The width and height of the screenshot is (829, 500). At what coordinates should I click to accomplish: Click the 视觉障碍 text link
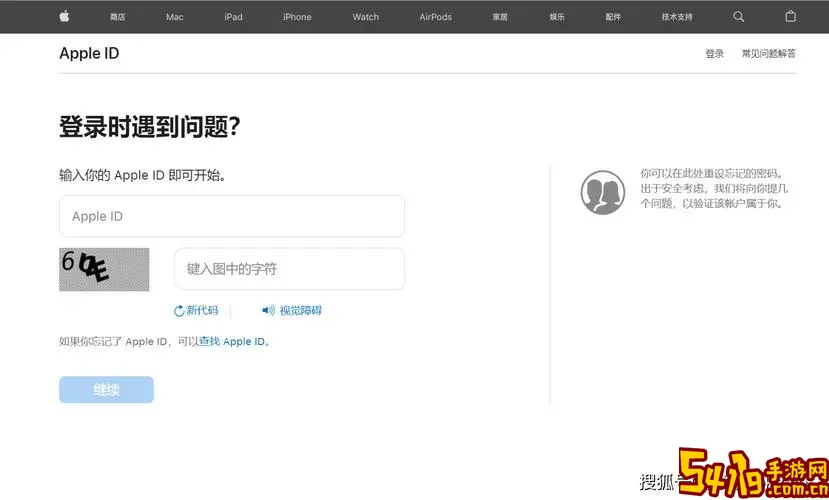pyautogui.click(x=300, y=310)
